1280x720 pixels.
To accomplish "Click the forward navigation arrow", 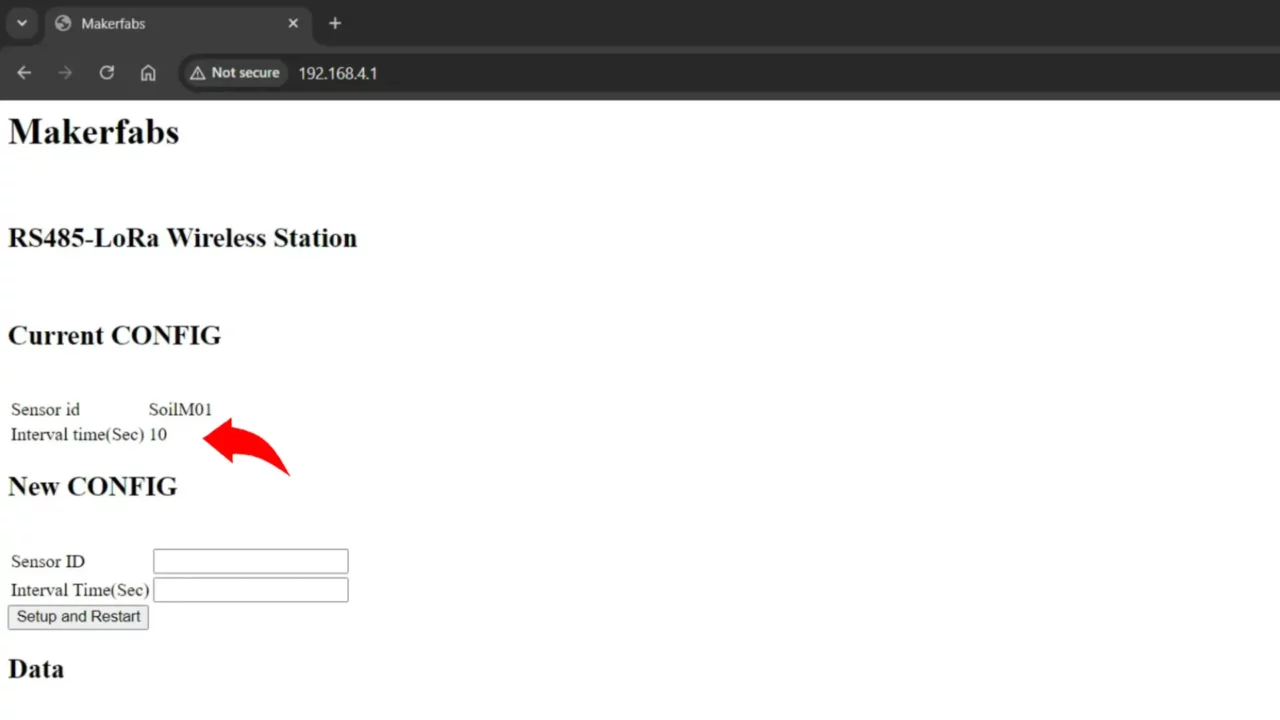I will pos(65,73).
